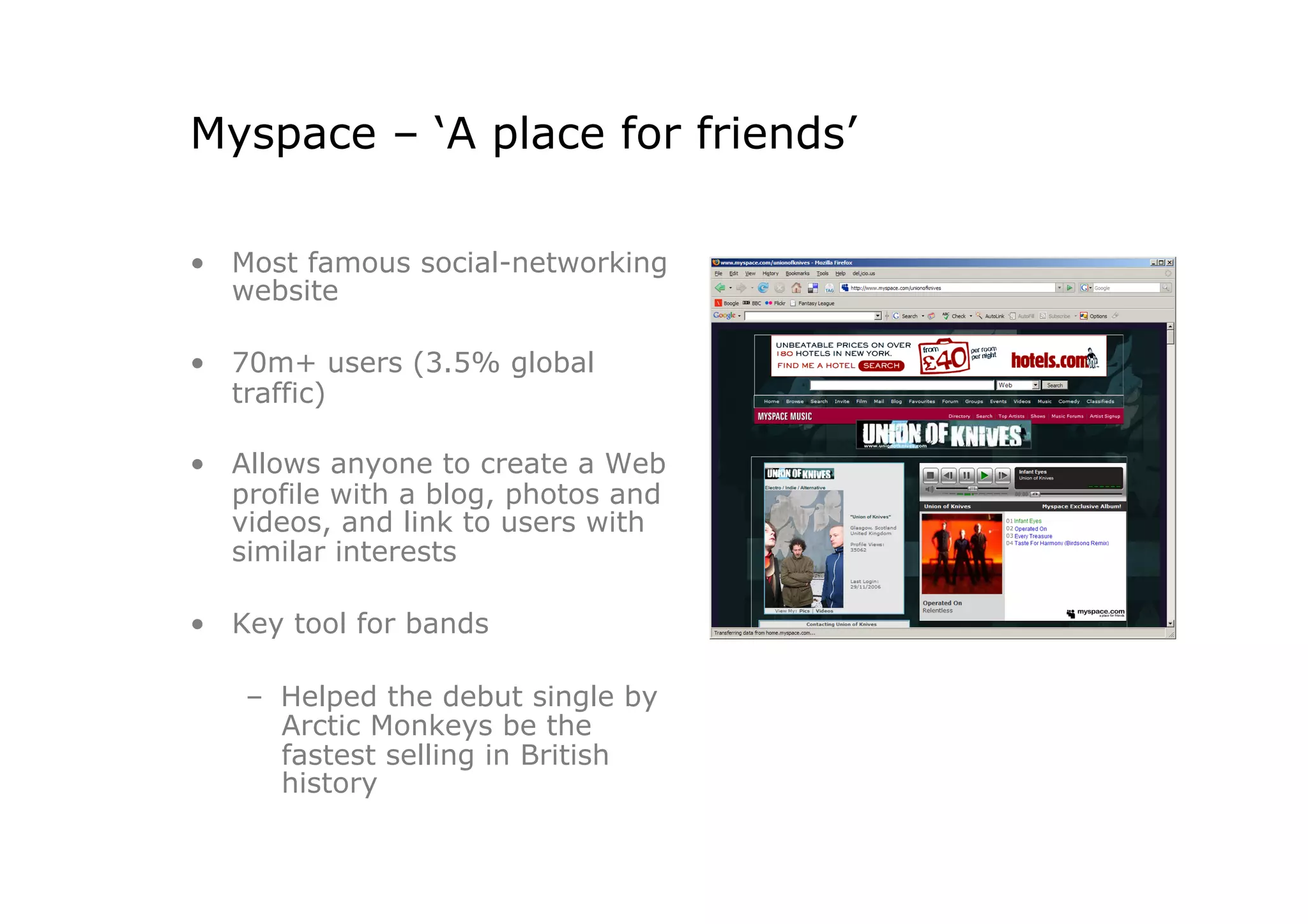Image resolution: width=1308 pixels, height=924 pixels.
Task: Play Taste For Harmony (Birdsong Remix)
Action: pyautogui.click(x=1061, y=543)
